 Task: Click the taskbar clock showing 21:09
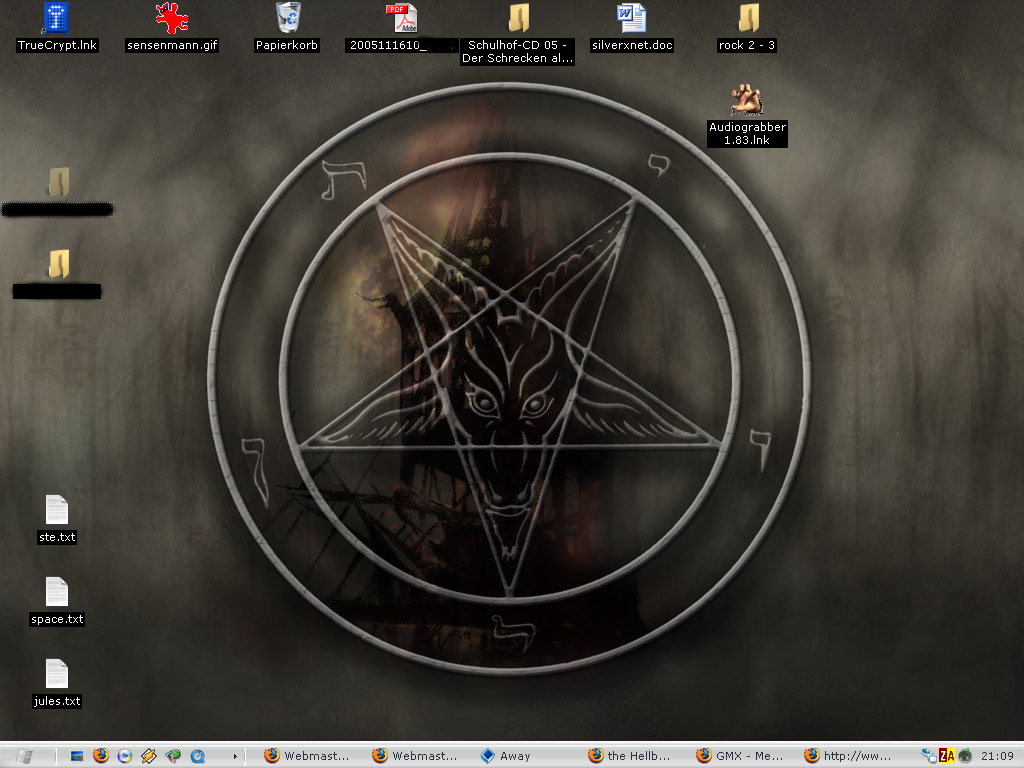pos(997,756)
